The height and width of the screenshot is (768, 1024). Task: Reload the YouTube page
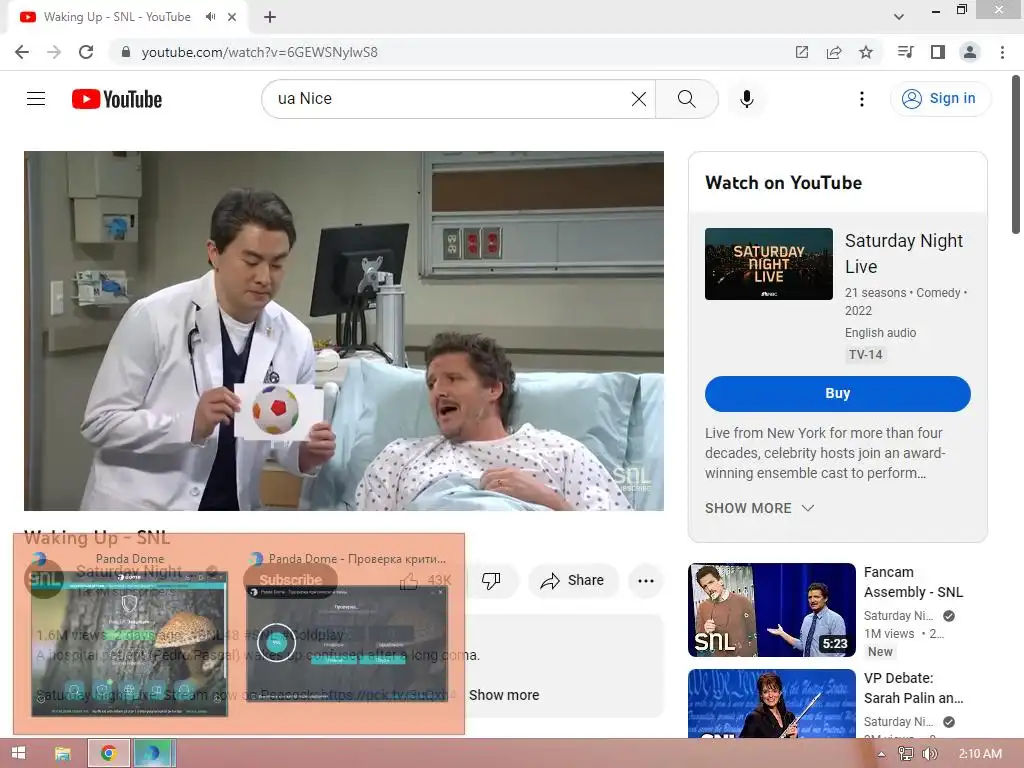tap(86, 52)
